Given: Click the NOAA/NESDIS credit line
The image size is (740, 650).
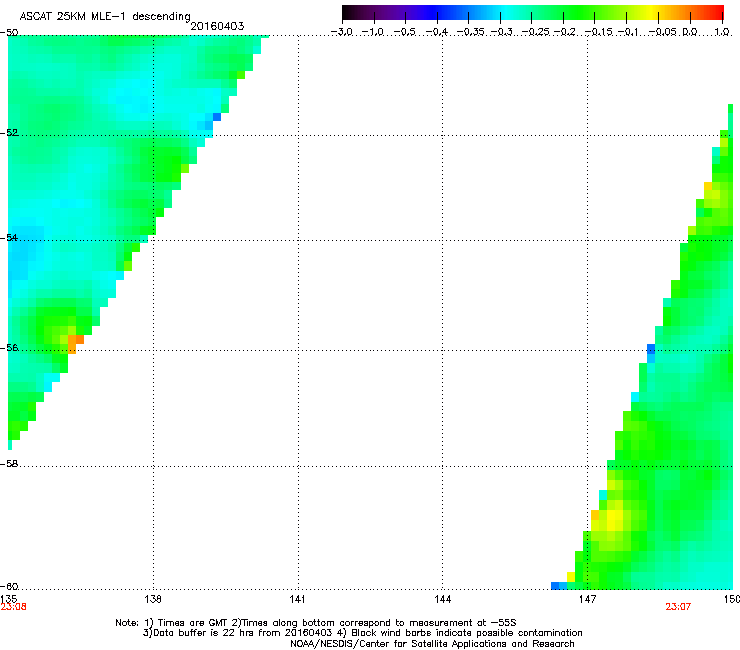Looking at the screenshot, I should pyautogui.click(x=432, y=644).
